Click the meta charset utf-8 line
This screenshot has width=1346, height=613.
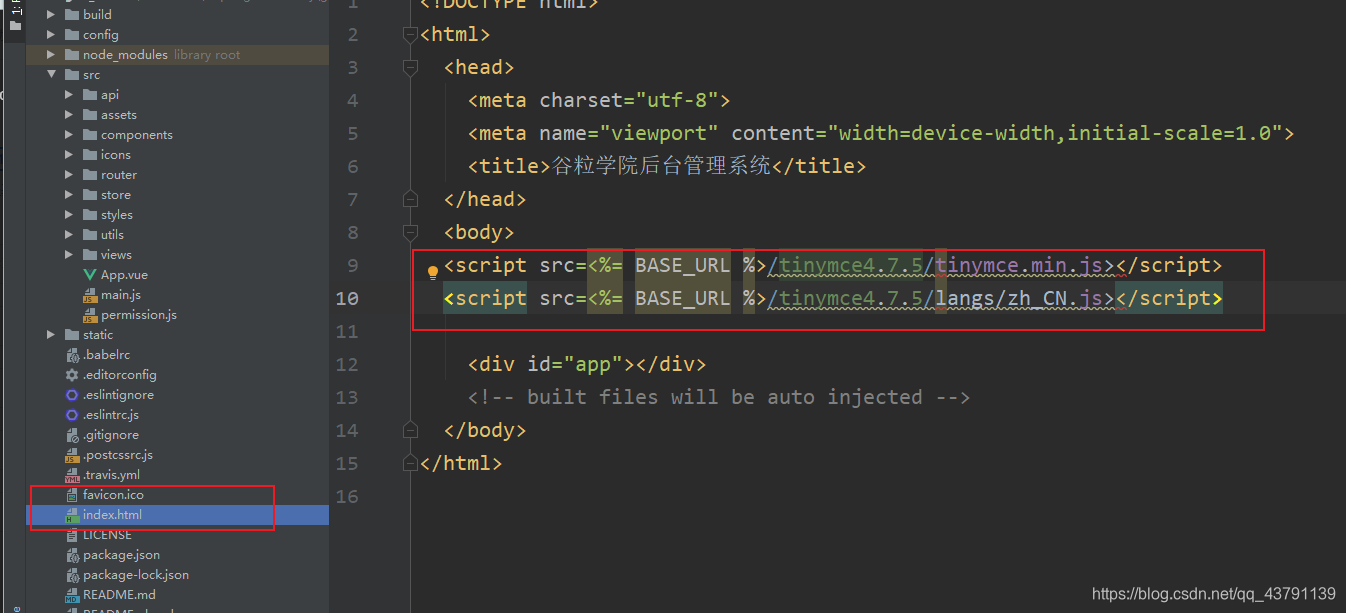point(599,100)
